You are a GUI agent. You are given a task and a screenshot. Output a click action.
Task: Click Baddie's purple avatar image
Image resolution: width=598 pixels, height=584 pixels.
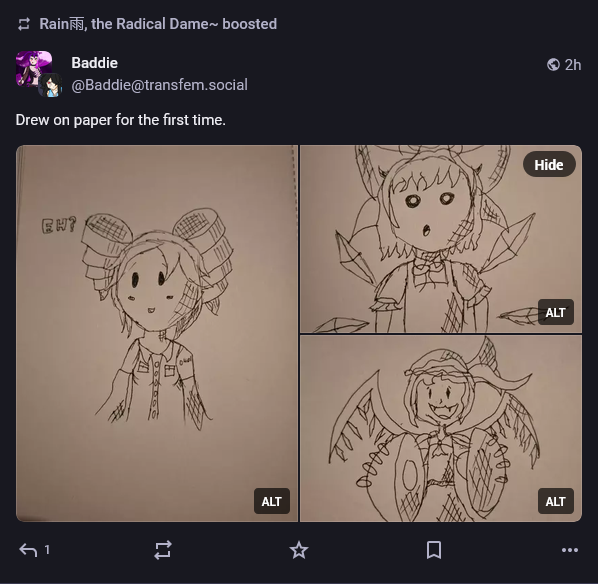pyautogui.click(x=34, y=69)
